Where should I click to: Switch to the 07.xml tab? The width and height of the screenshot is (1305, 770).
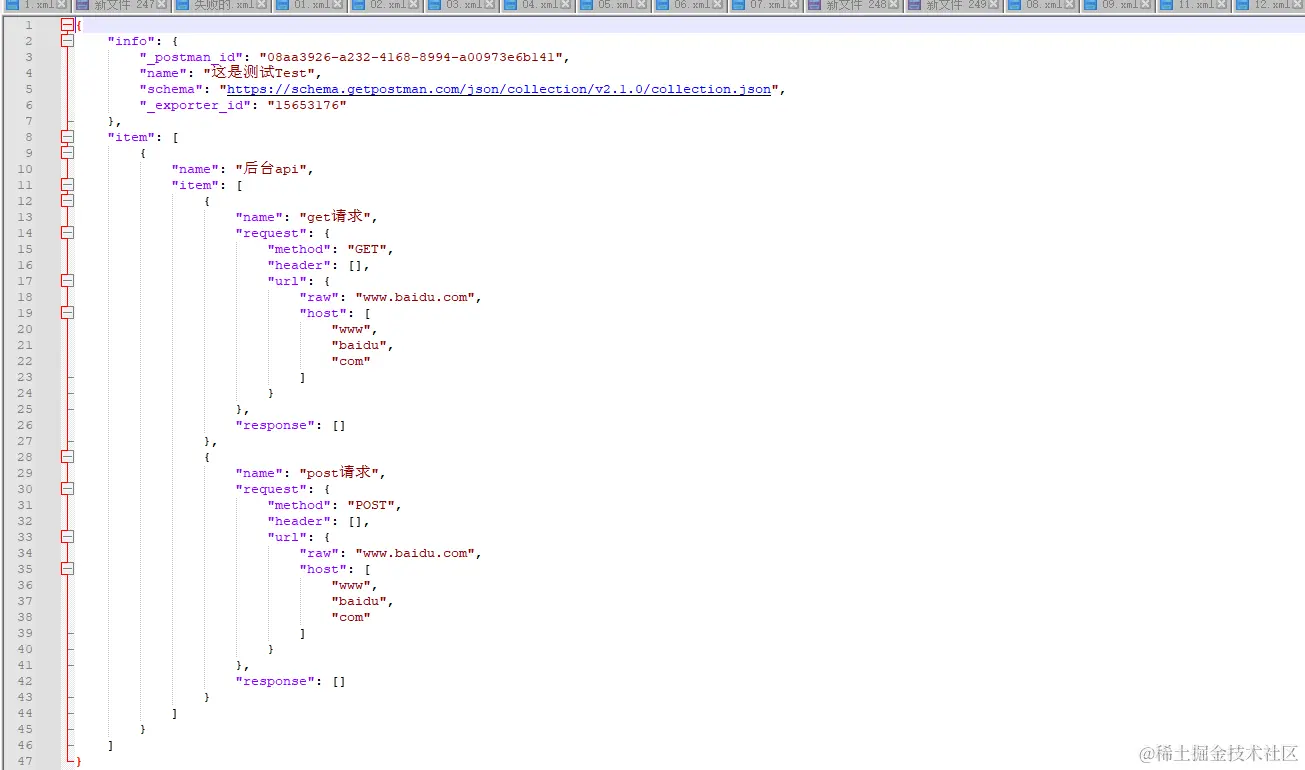pyautogui.click(x=765, y=5)
